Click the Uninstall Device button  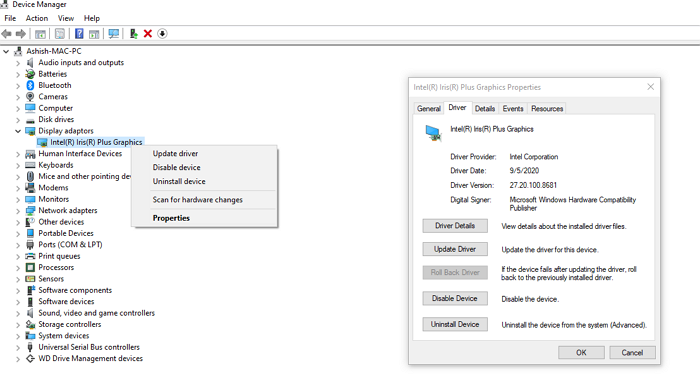(455, 325)
